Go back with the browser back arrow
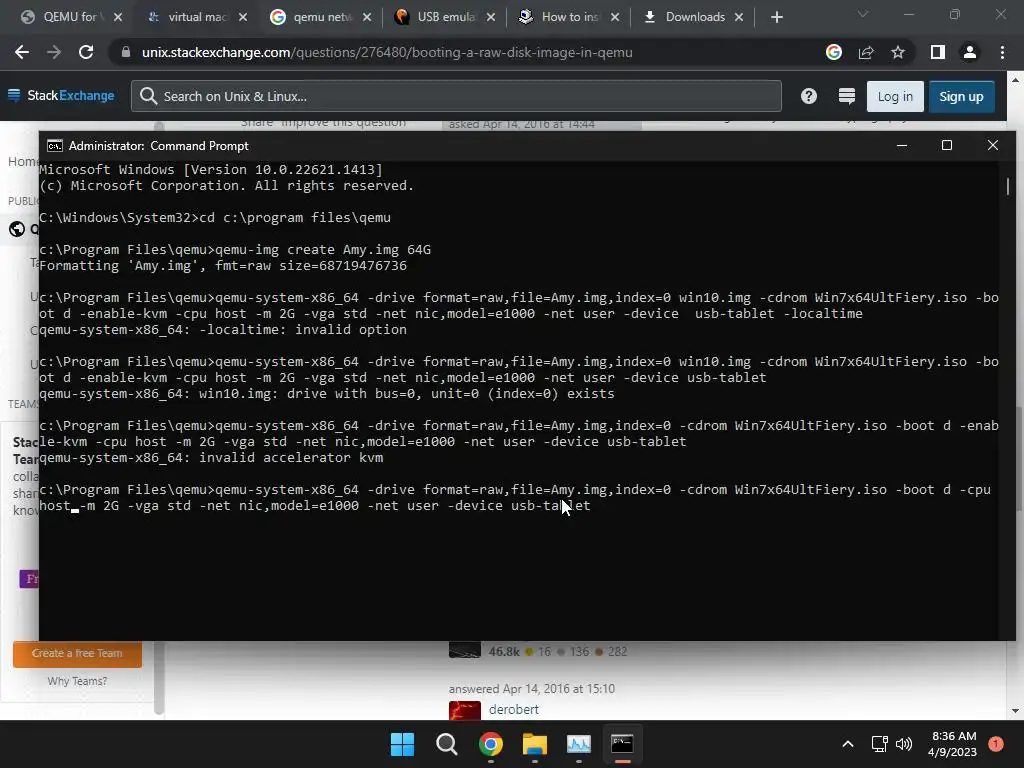Screen dimensions: 1024x768 22,52
